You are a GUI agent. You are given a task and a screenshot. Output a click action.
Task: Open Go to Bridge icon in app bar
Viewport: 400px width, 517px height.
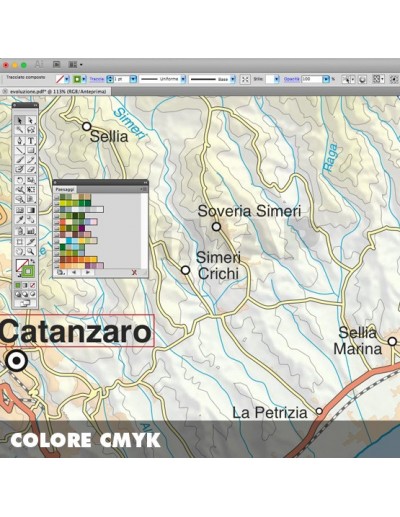(x=57, y=64)
